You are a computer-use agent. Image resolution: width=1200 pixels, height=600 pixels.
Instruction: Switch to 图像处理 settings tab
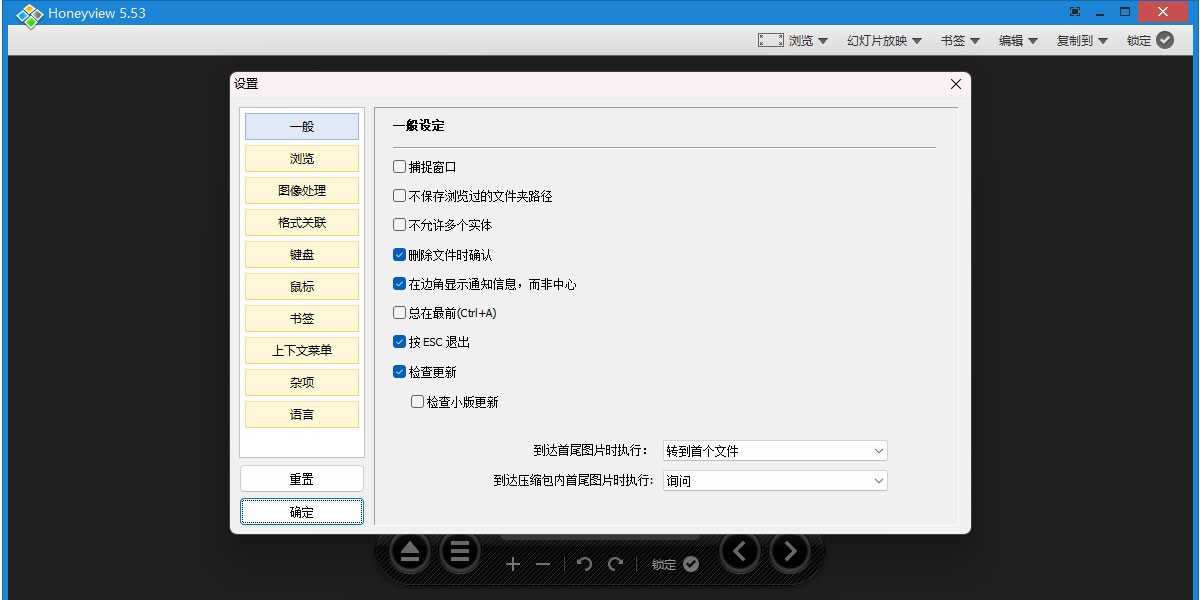coord(302,191)
